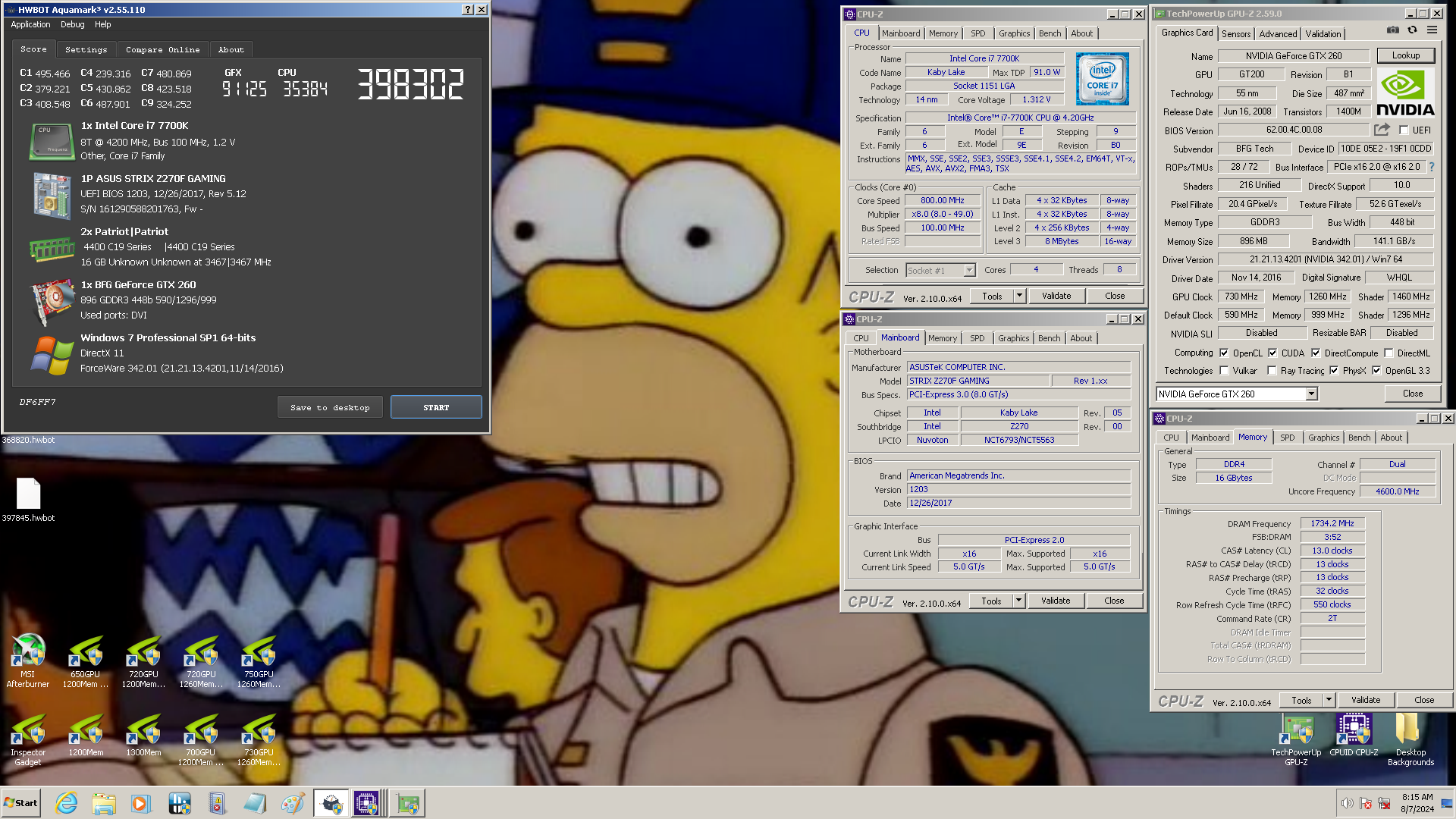Open Windows Media Player from taskbar
1456x819 pixels.
pyautogui.click(x=141, y=803)
